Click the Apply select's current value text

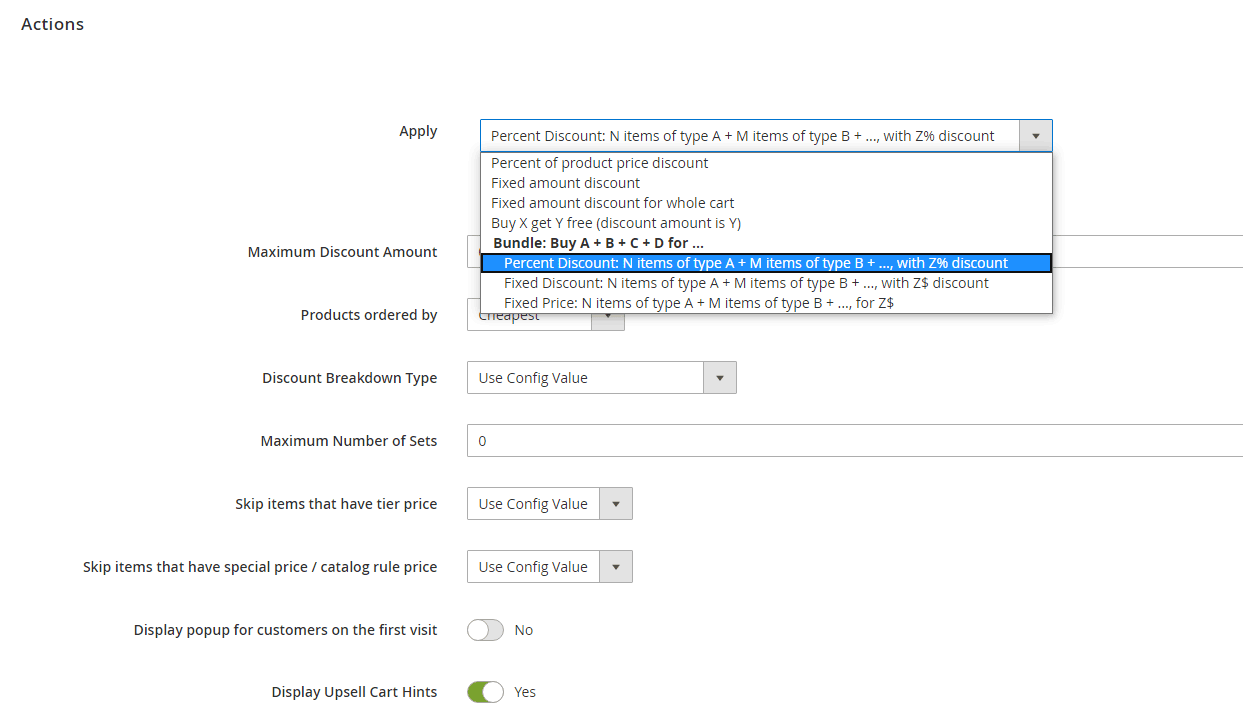click(743, 136)
